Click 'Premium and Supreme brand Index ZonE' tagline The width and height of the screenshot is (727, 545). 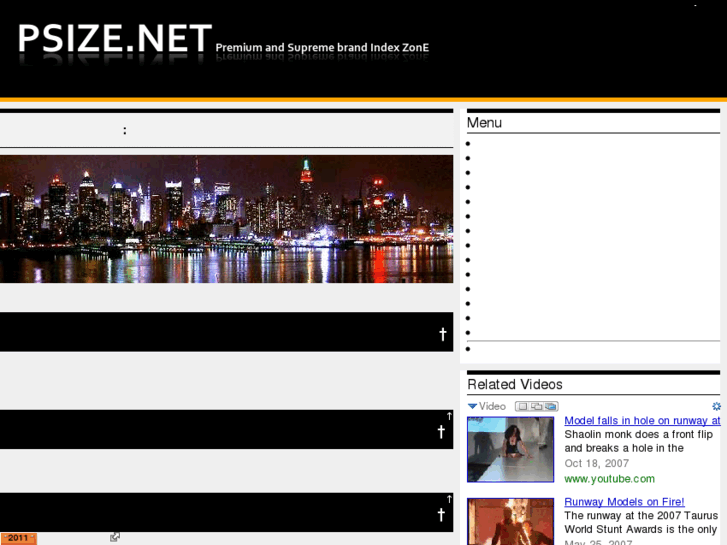pos(322,47)
